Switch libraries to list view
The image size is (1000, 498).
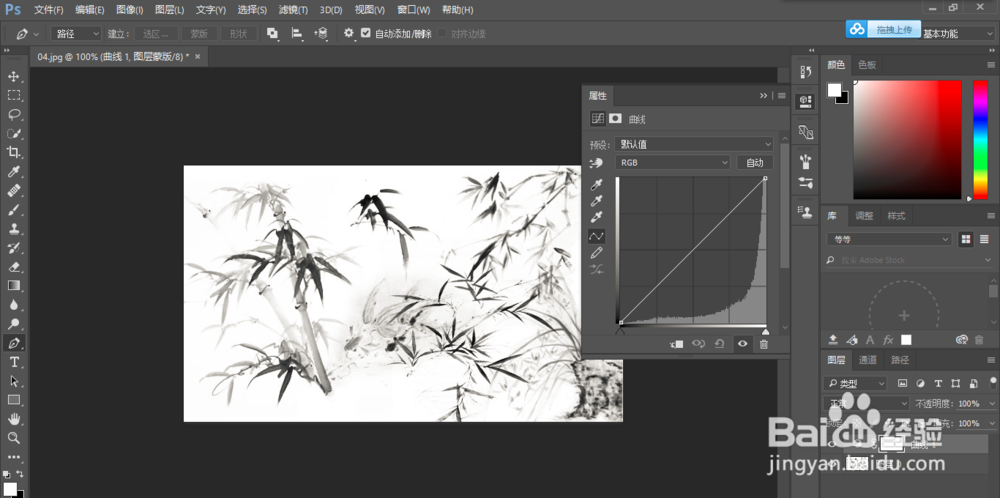point(984,239)
